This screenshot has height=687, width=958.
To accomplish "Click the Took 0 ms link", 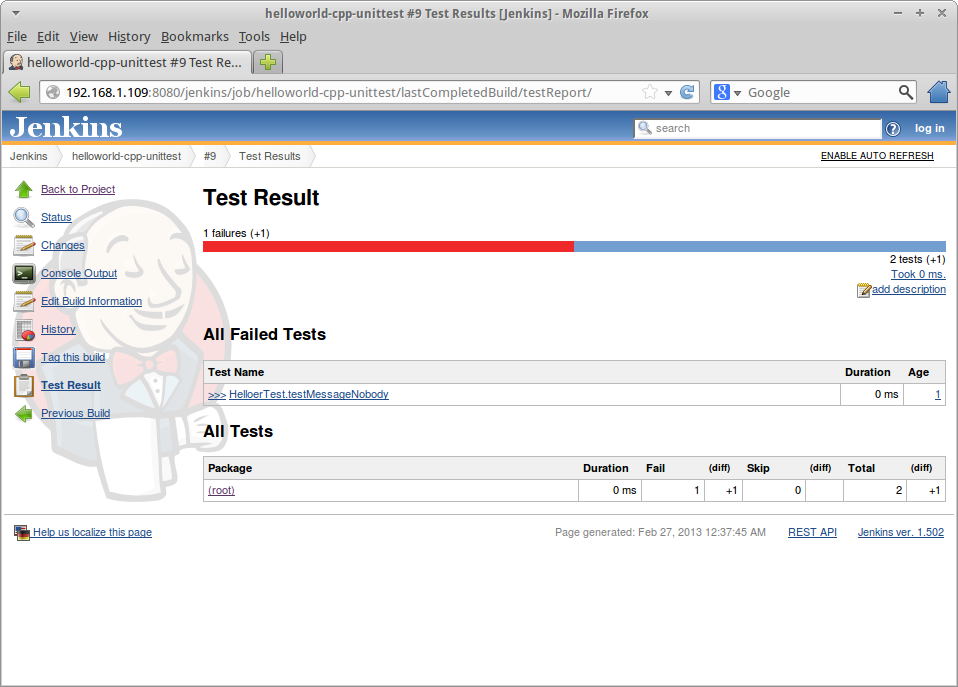I will click(x=918, y=274).
